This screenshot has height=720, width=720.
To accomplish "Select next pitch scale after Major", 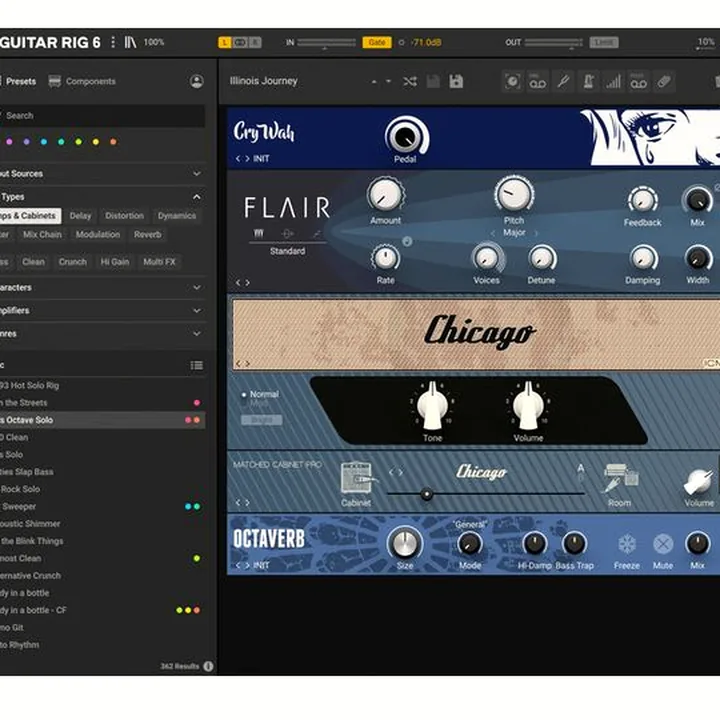I will [x=535, y=233].
